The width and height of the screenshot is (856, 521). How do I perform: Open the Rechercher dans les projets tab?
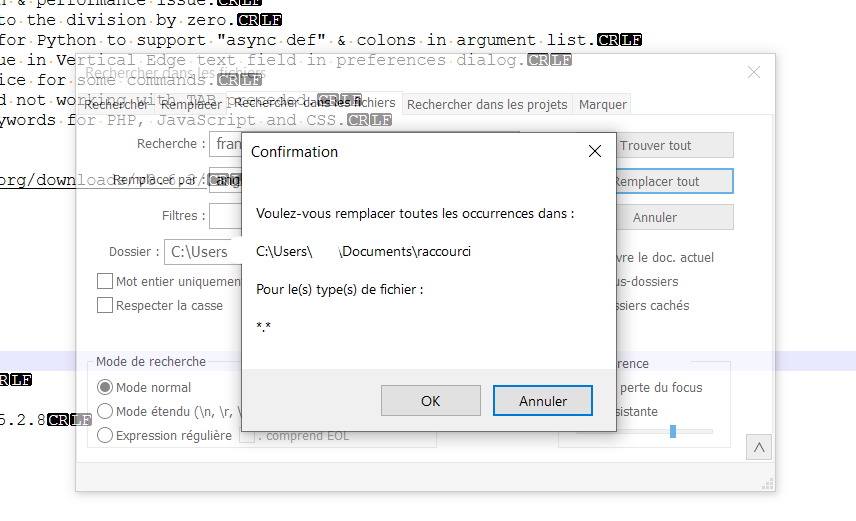click(487, 104)
